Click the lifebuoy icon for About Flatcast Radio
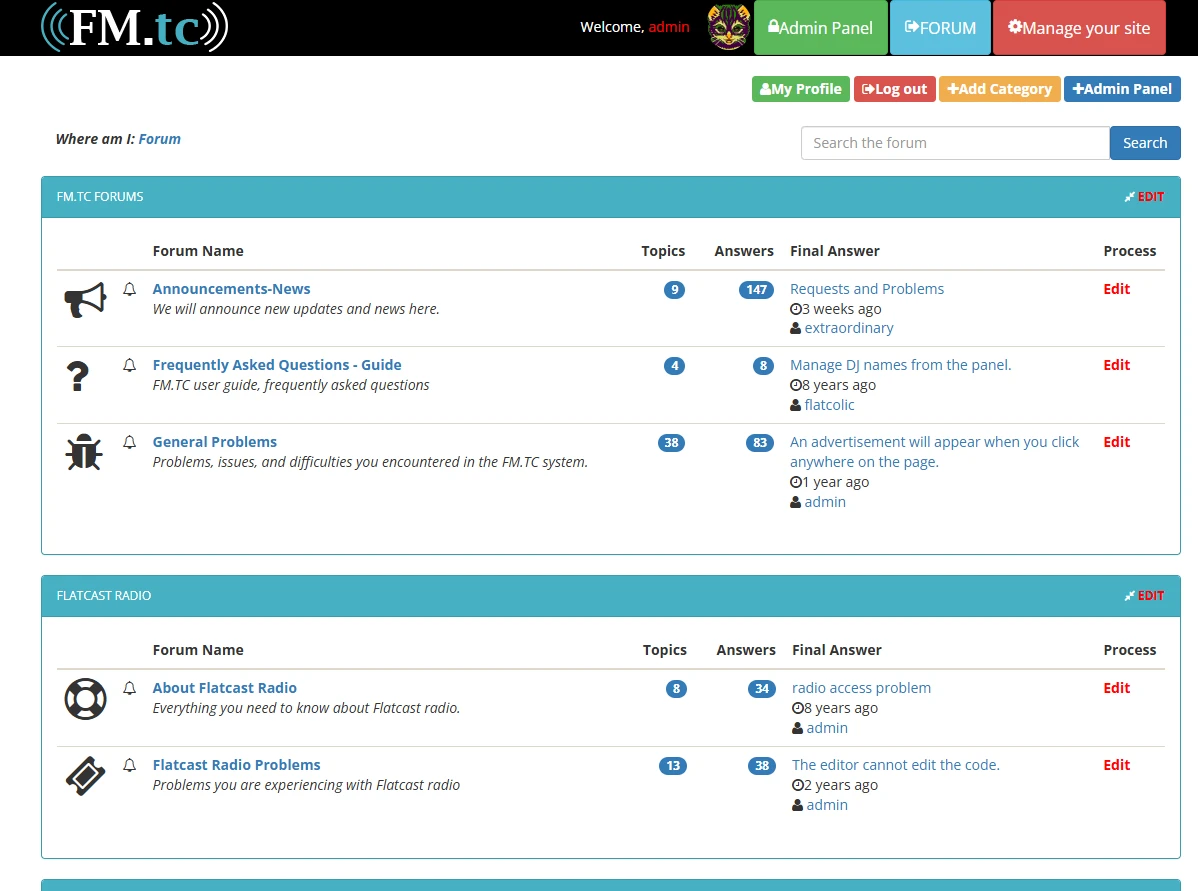 point(85,699)
